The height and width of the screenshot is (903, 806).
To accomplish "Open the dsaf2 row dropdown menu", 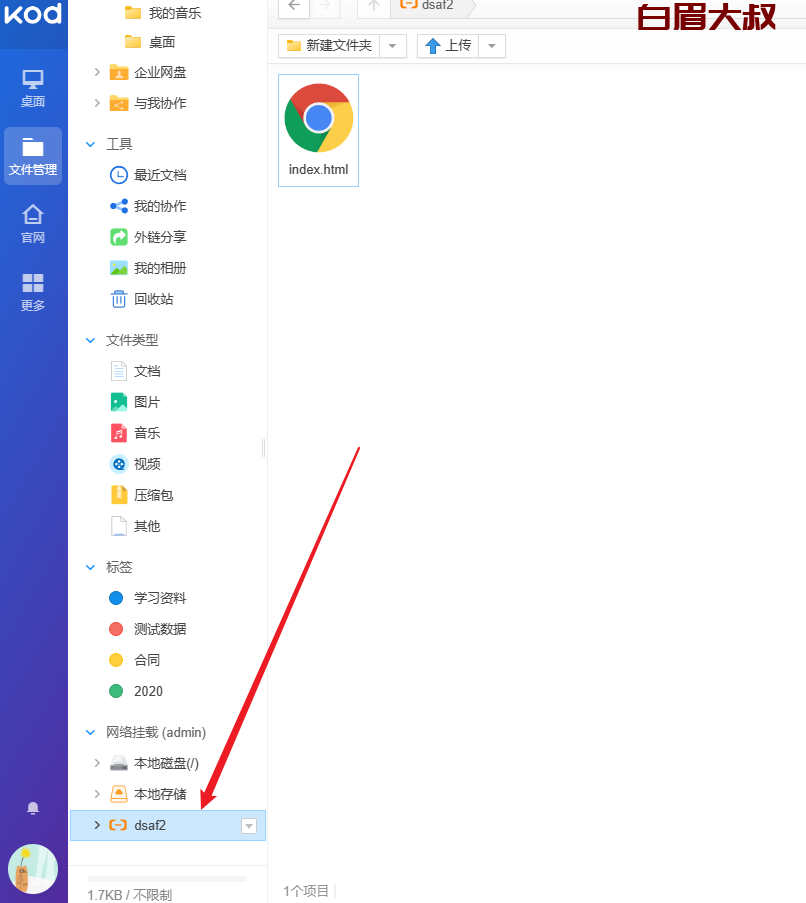I will [x=249, y=826].
